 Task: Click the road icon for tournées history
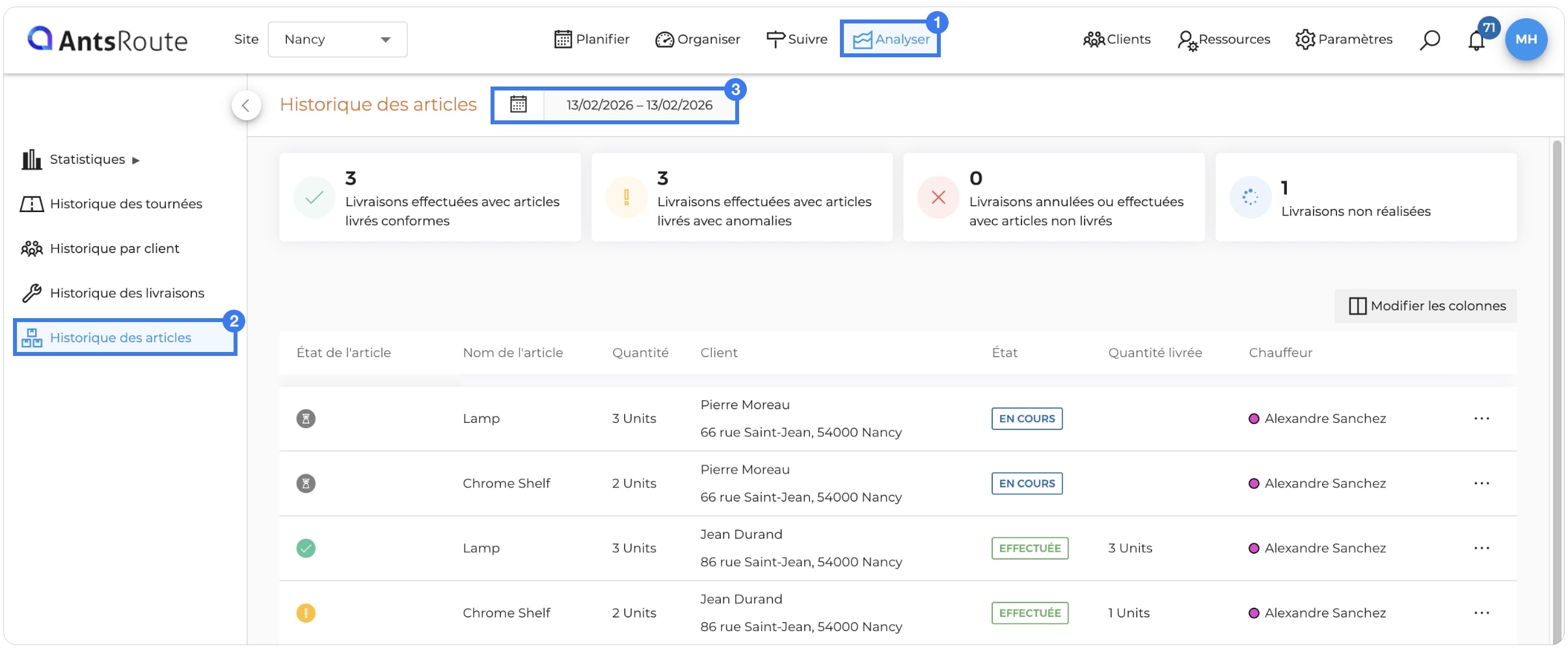[x=31, y=204]
